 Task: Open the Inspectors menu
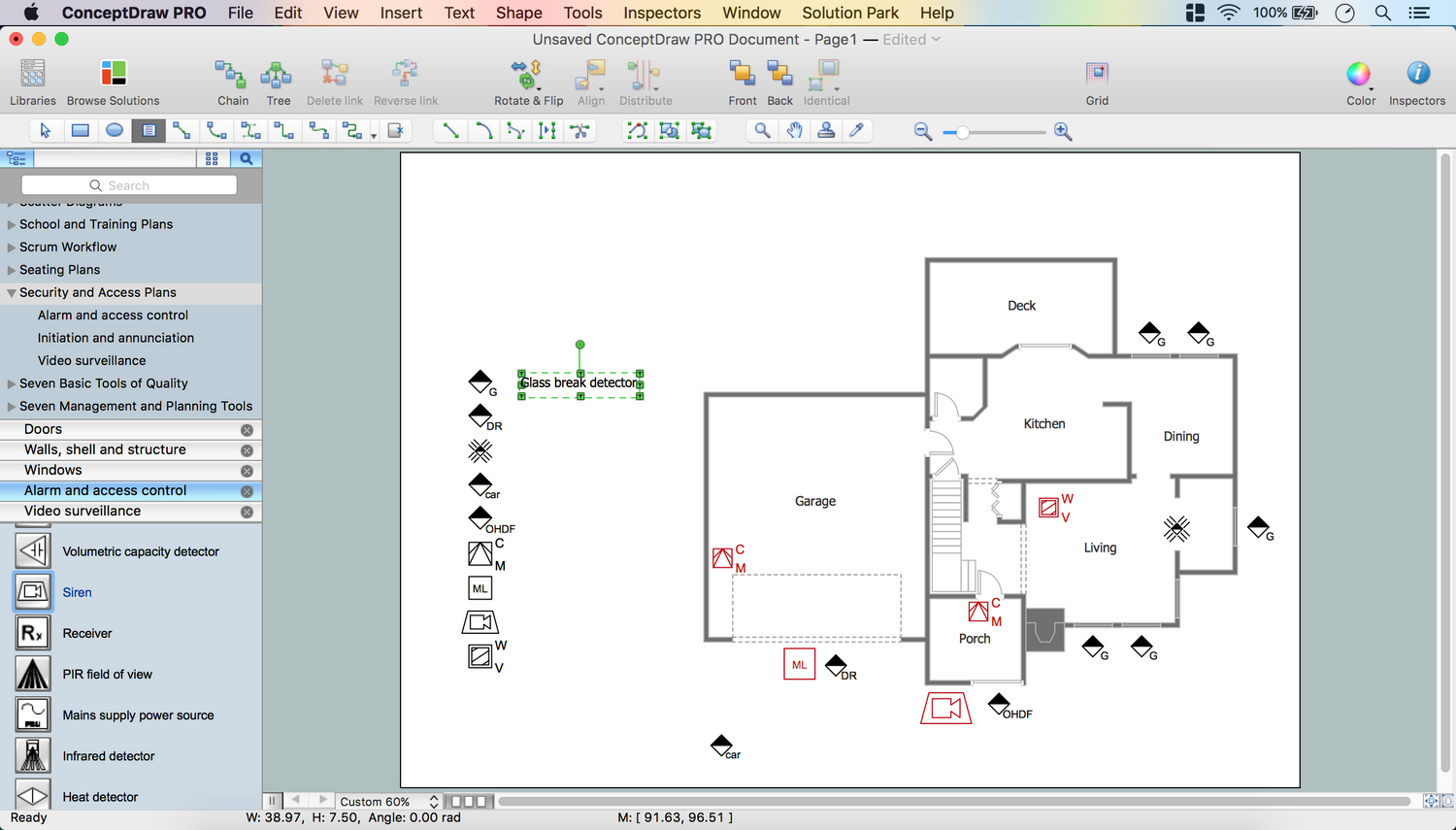pyautogui.click(x=662, y=13)
